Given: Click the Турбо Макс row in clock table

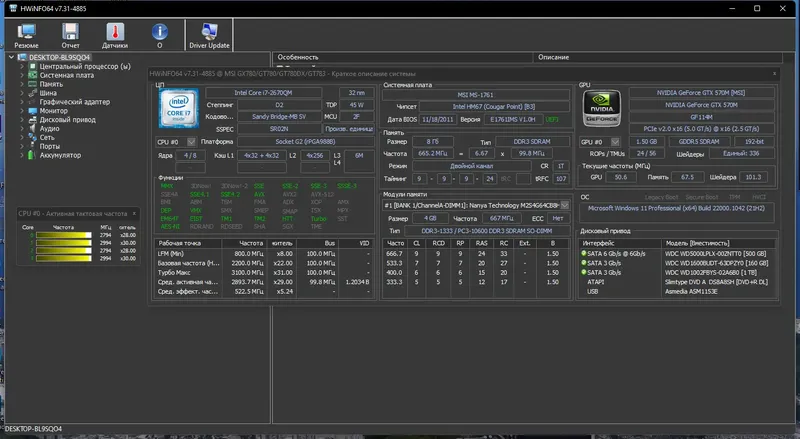Looking at the screenshot, I should click(264, 273).
